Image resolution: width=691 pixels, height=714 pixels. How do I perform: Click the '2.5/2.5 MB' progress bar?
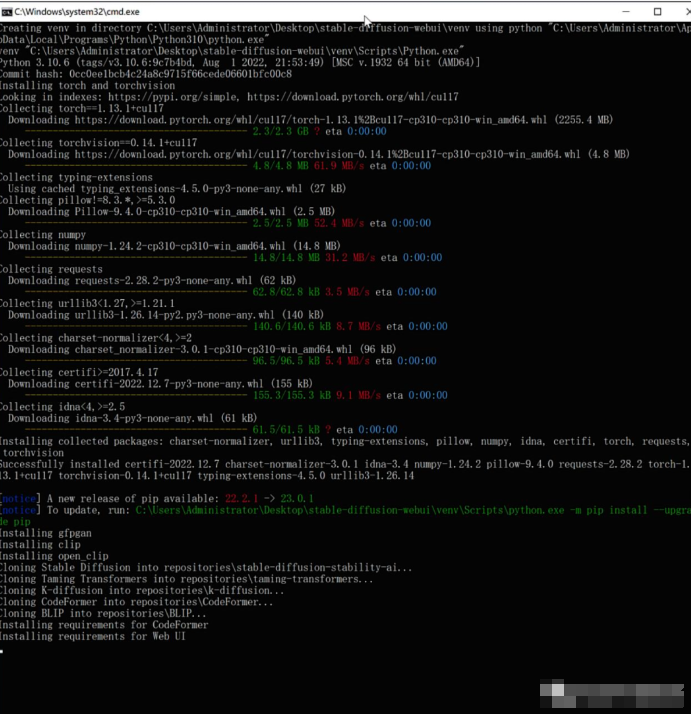coord(136,223)
